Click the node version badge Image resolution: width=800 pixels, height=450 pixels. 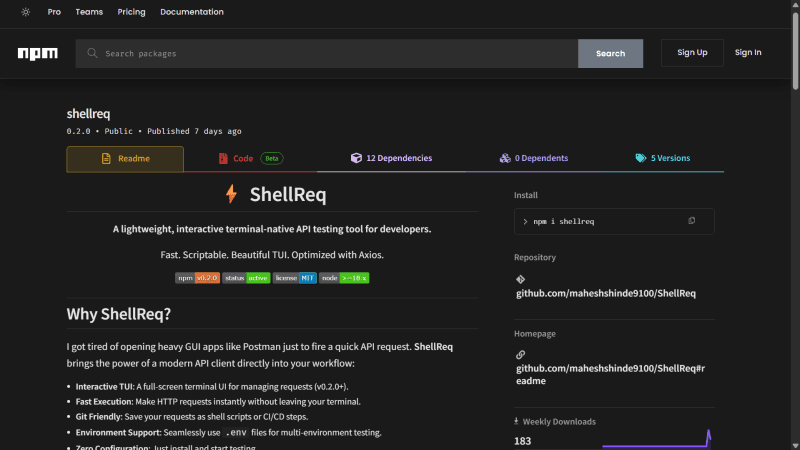pyautogui.click(x=344, y=278)
